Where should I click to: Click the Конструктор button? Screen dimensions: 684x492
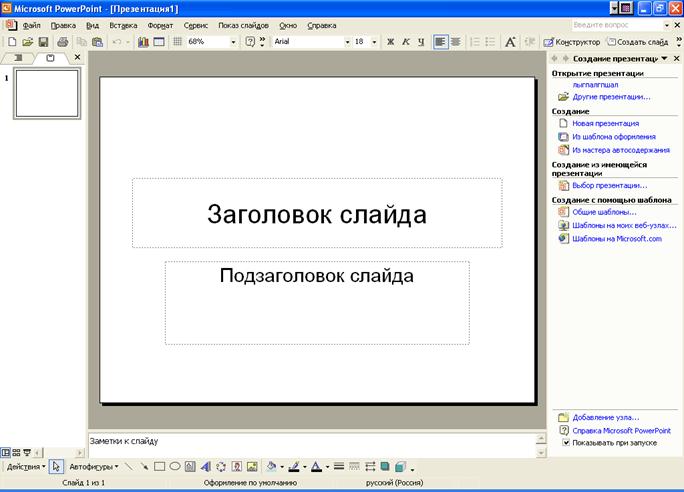[x=572, y=42]
